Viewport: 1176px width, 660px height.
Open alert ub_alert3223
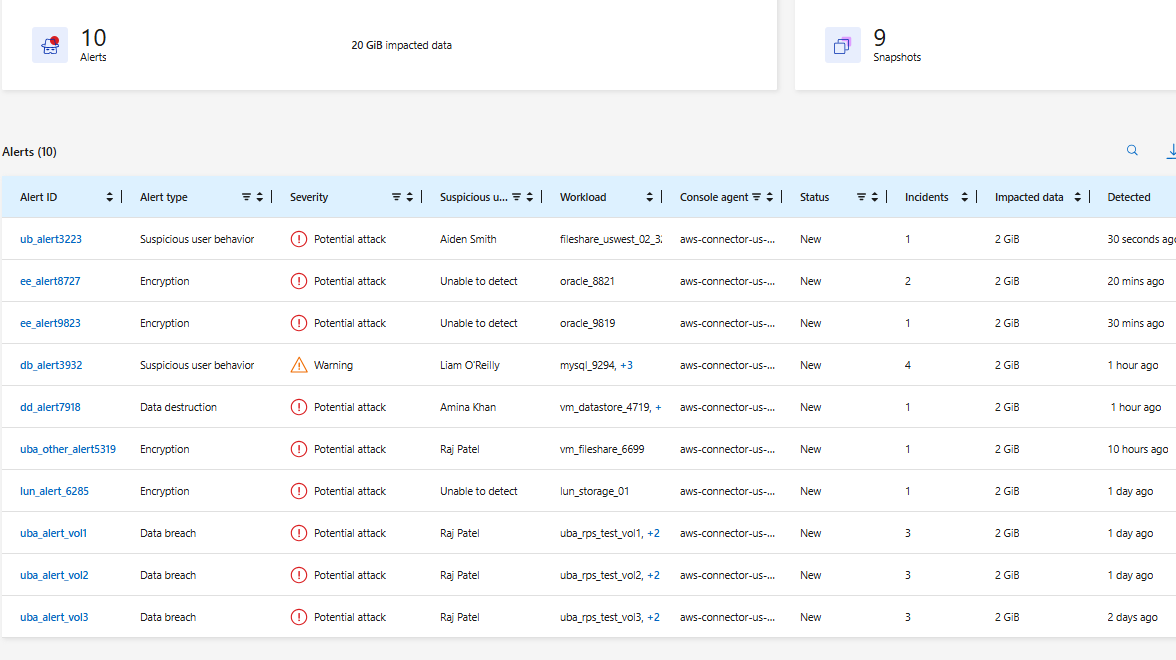[50, 239]
